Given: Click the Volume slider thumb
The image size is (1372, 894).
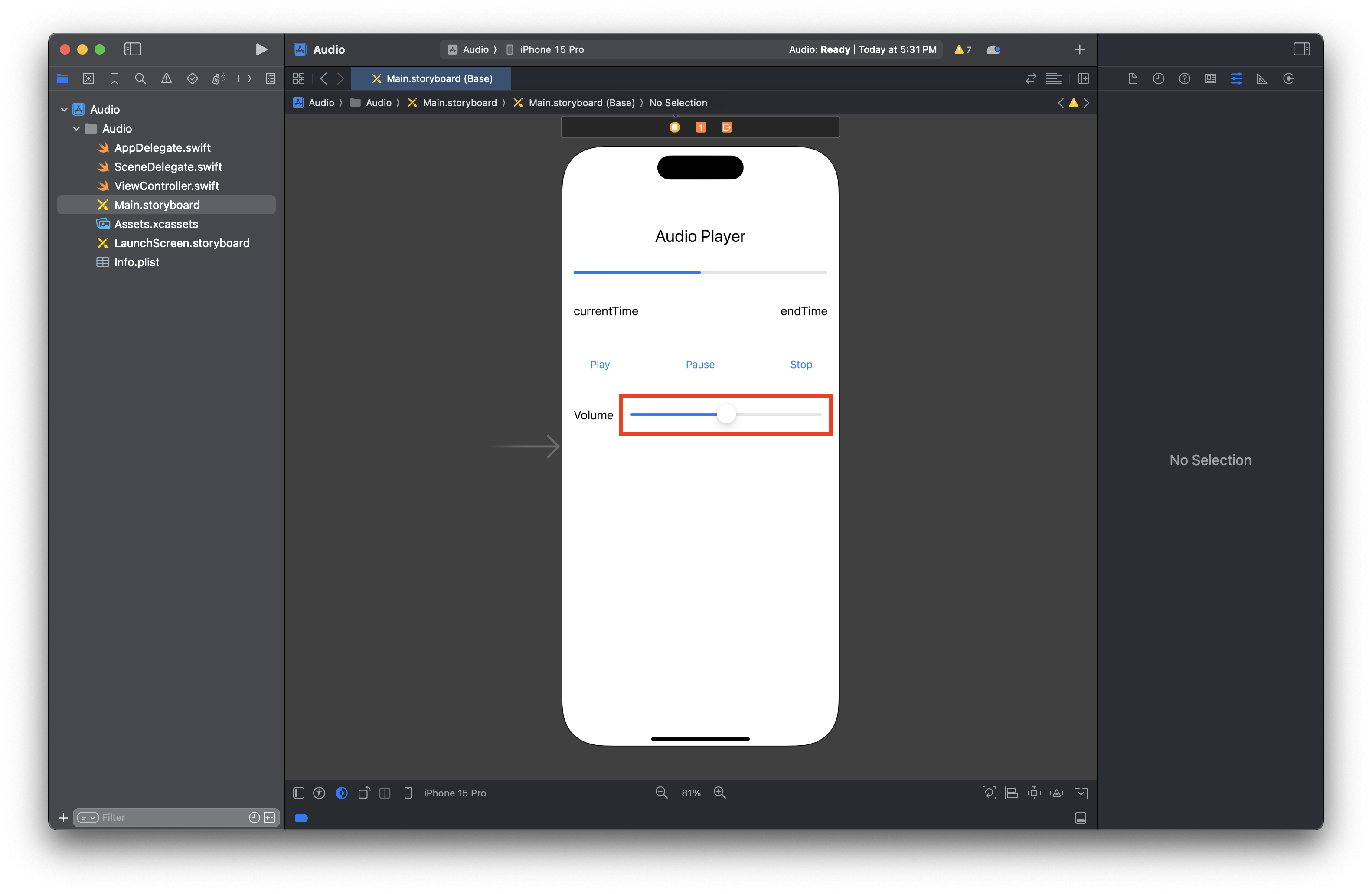Looking at the screenshot, I should [x=726, y=414].
